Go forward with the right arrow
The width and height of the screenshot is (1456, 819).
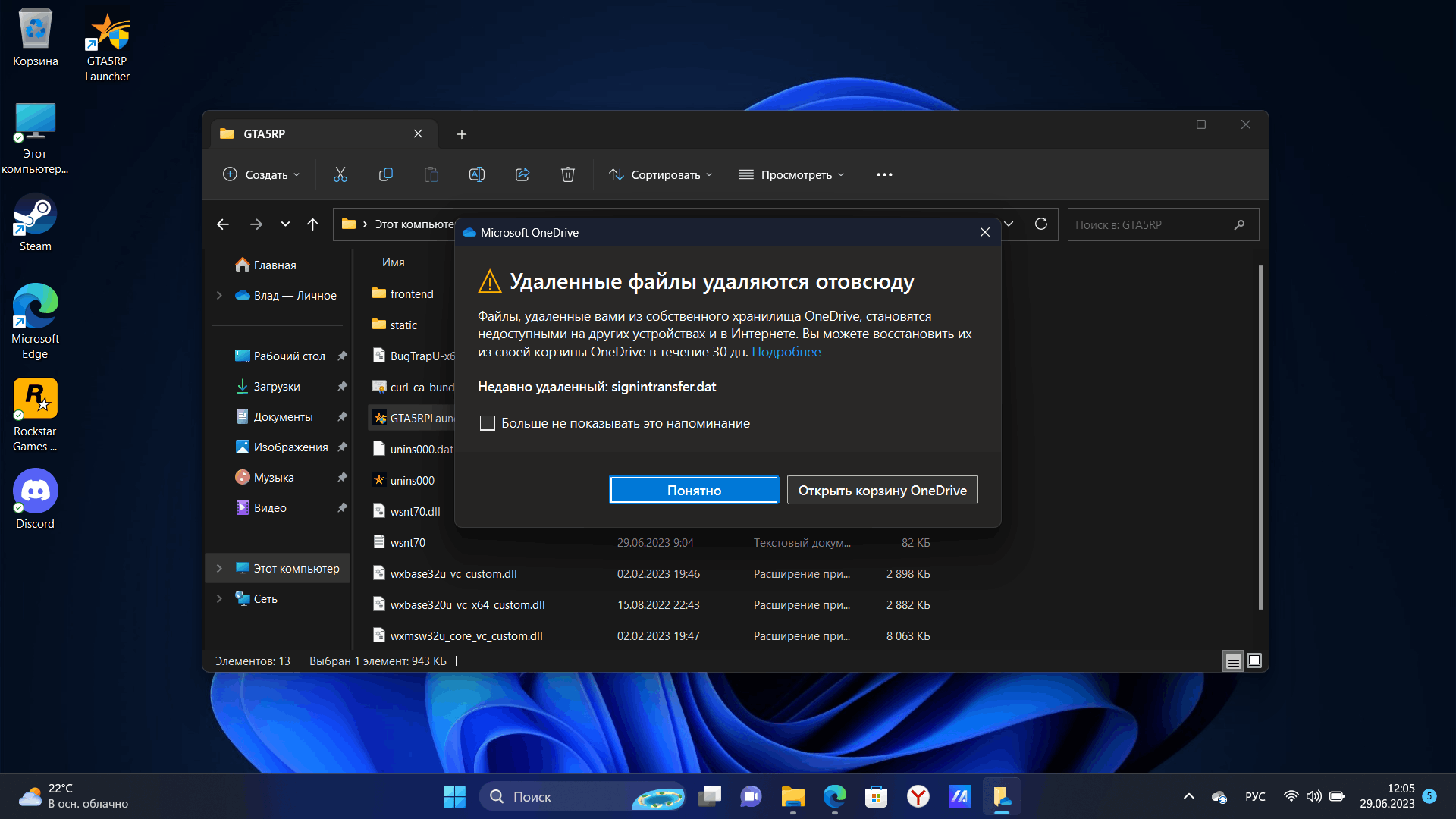point(256,224)
